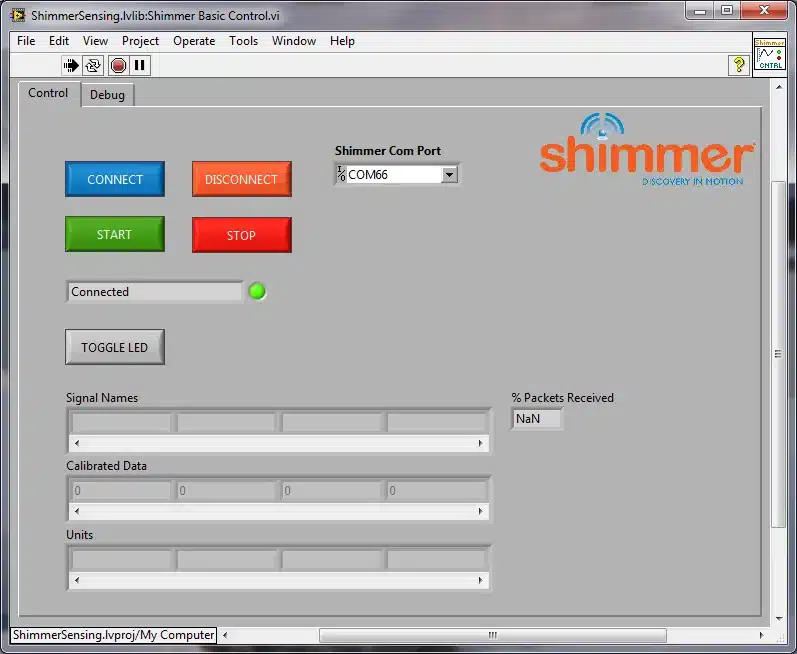Click the green START button

(115, 234)
